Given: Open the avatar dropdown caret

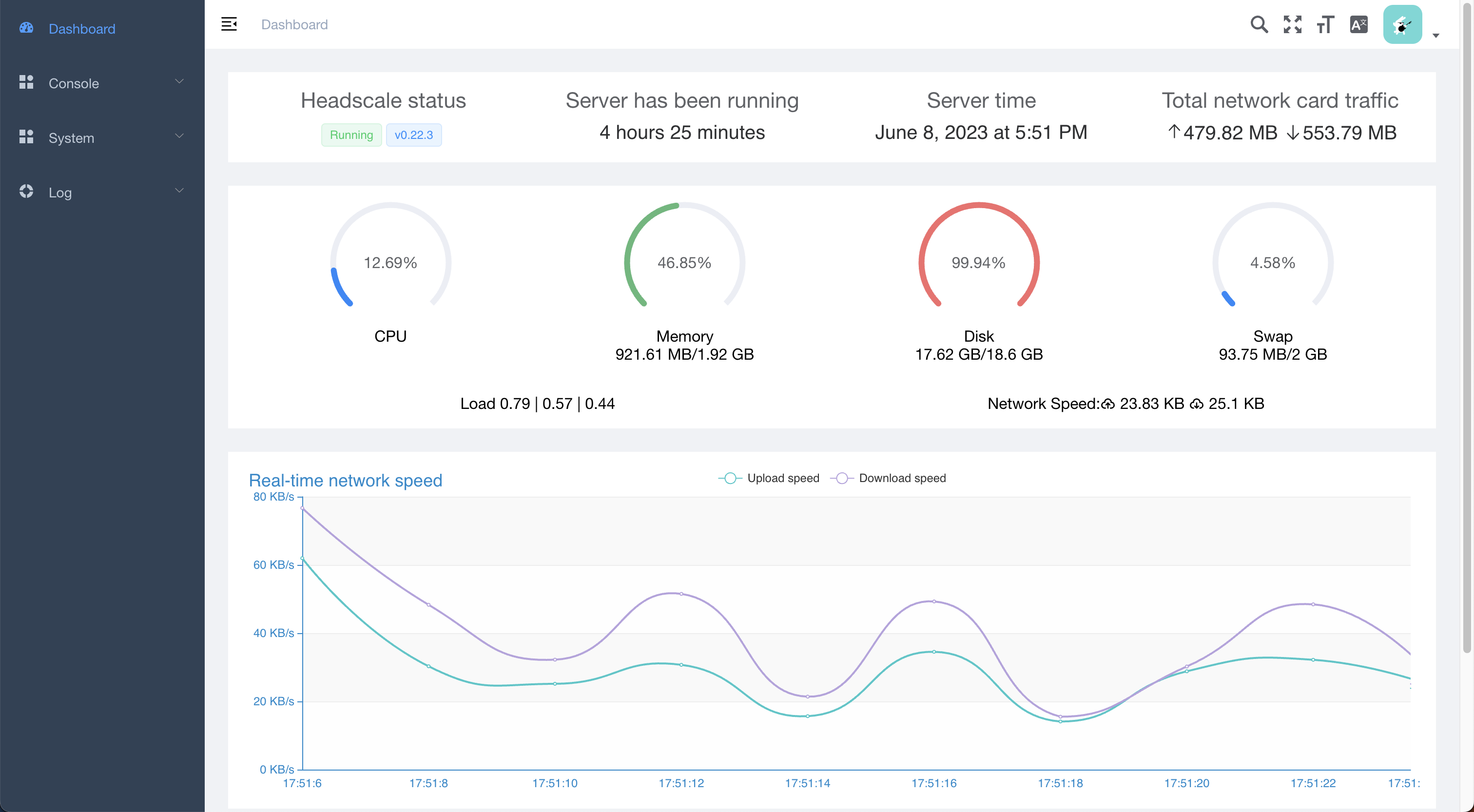Looking at the screenshot, I should coord(1435,36).
